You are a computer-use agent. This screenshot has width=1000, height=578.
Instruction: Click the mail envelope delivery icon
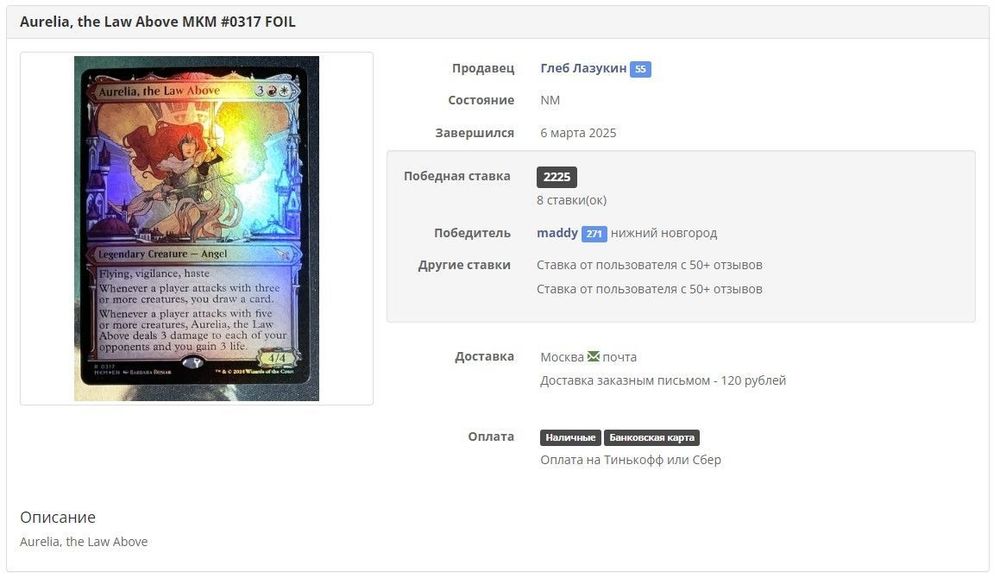point(593,357)
